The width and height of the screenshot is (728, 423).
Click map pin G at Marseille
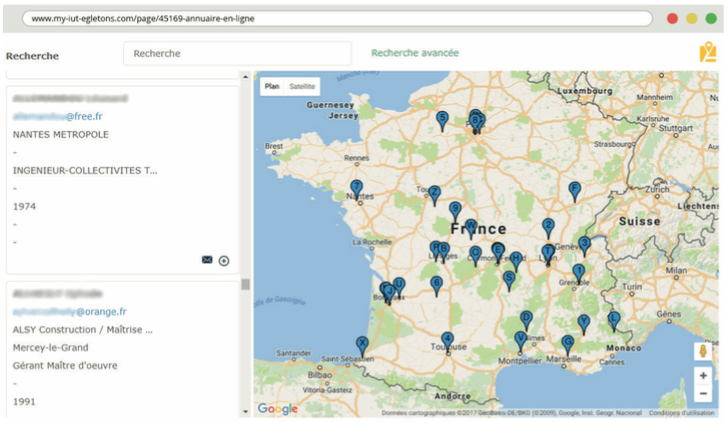[567, 344]
